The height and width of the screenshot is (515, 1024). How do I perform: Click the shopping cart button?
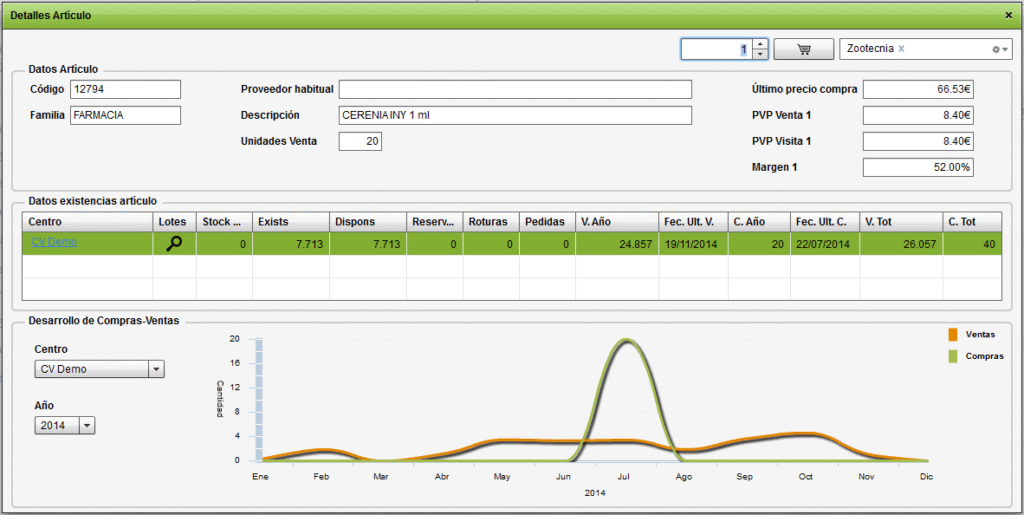(x=803, y=49)
